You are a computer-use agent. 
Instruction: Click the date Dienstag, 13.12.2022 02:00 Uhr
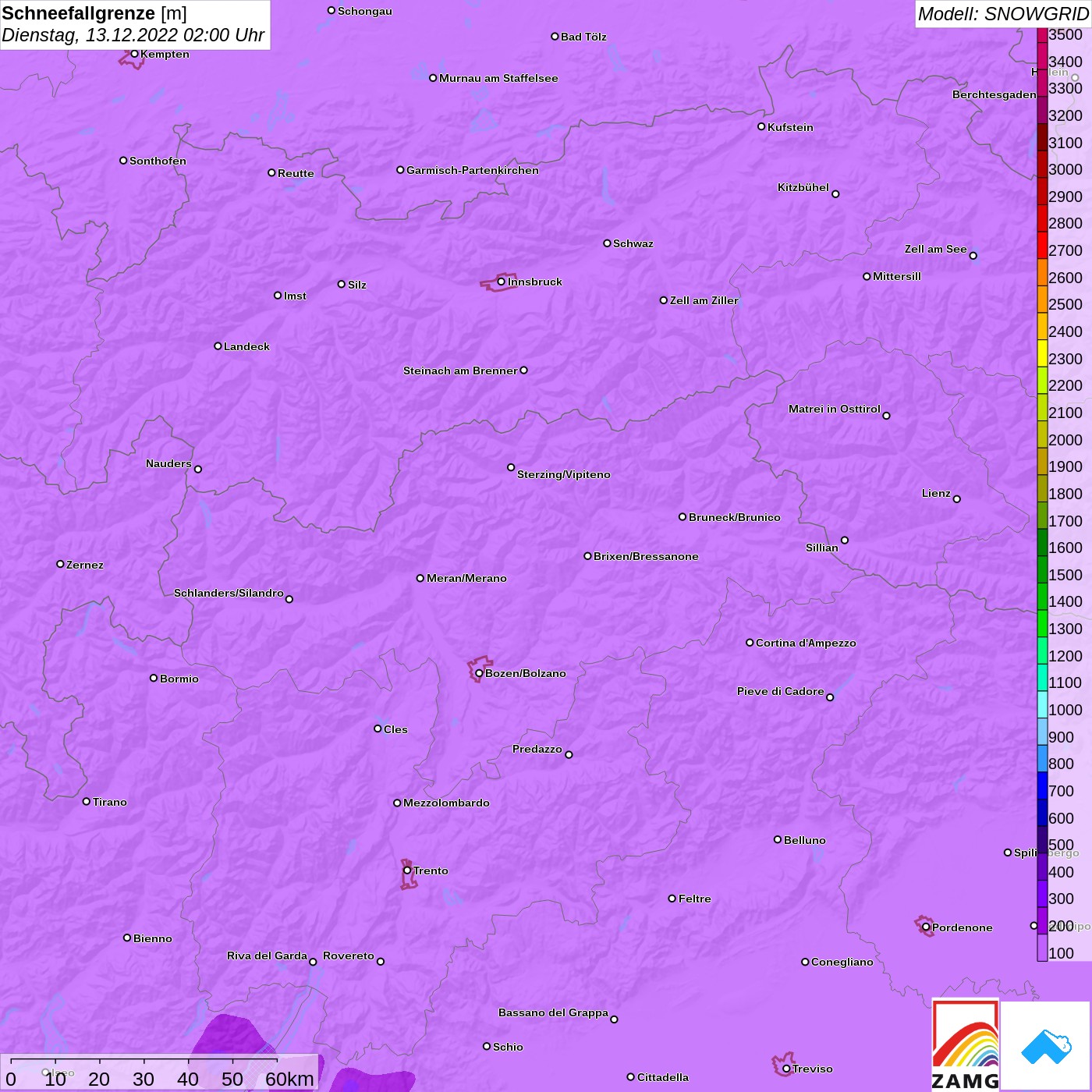tap(133, 36)
